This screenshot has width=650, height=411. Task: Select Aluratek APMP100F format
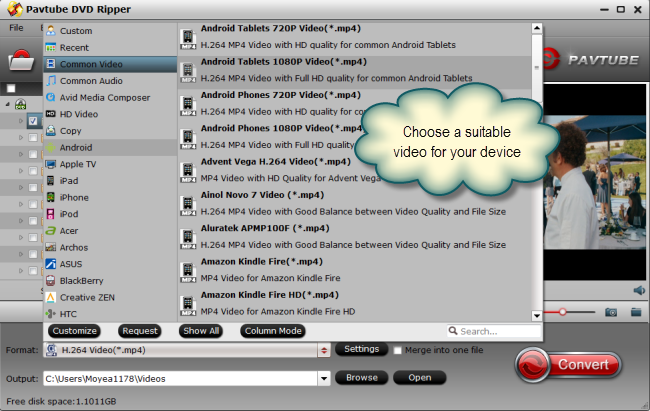(354, 237)
